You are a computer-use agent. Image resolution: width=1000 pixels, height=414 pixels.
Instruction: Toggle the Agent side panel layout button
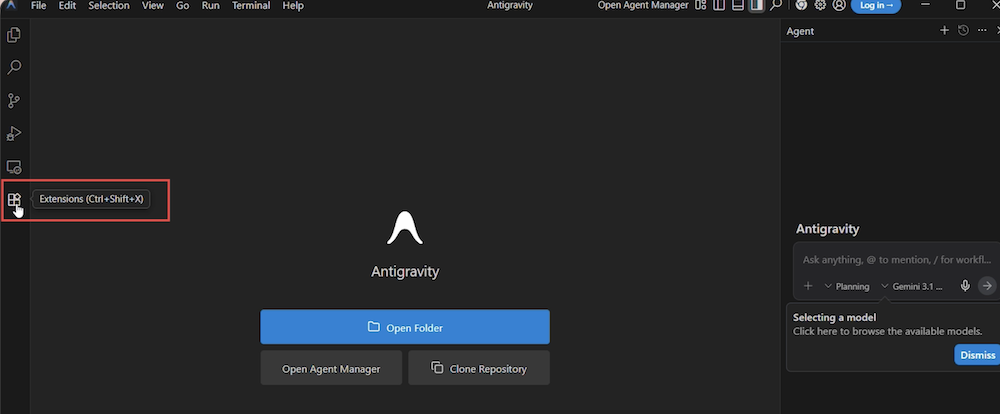point(756,6)
